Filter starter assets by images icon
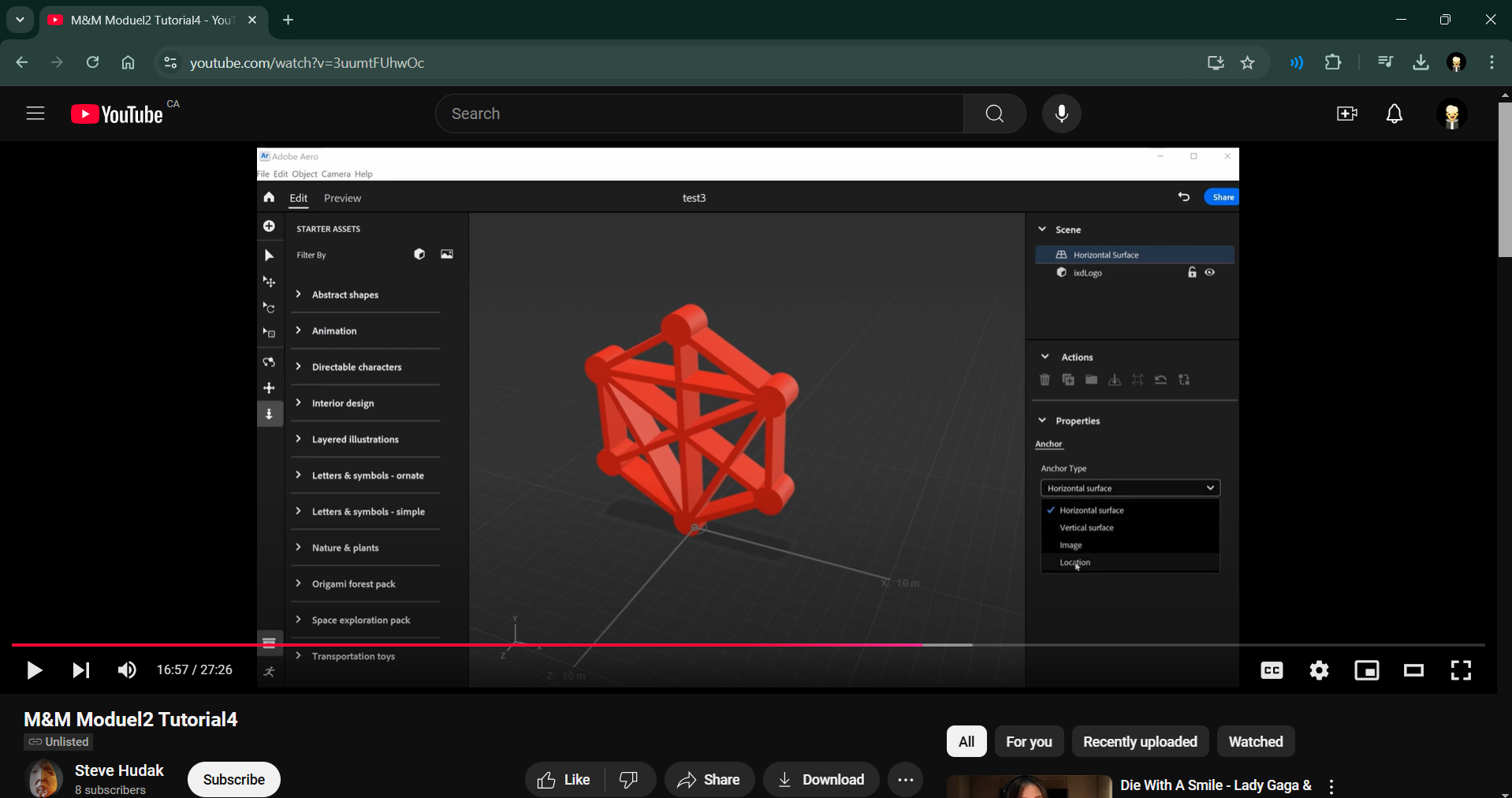 pos(446,254)
